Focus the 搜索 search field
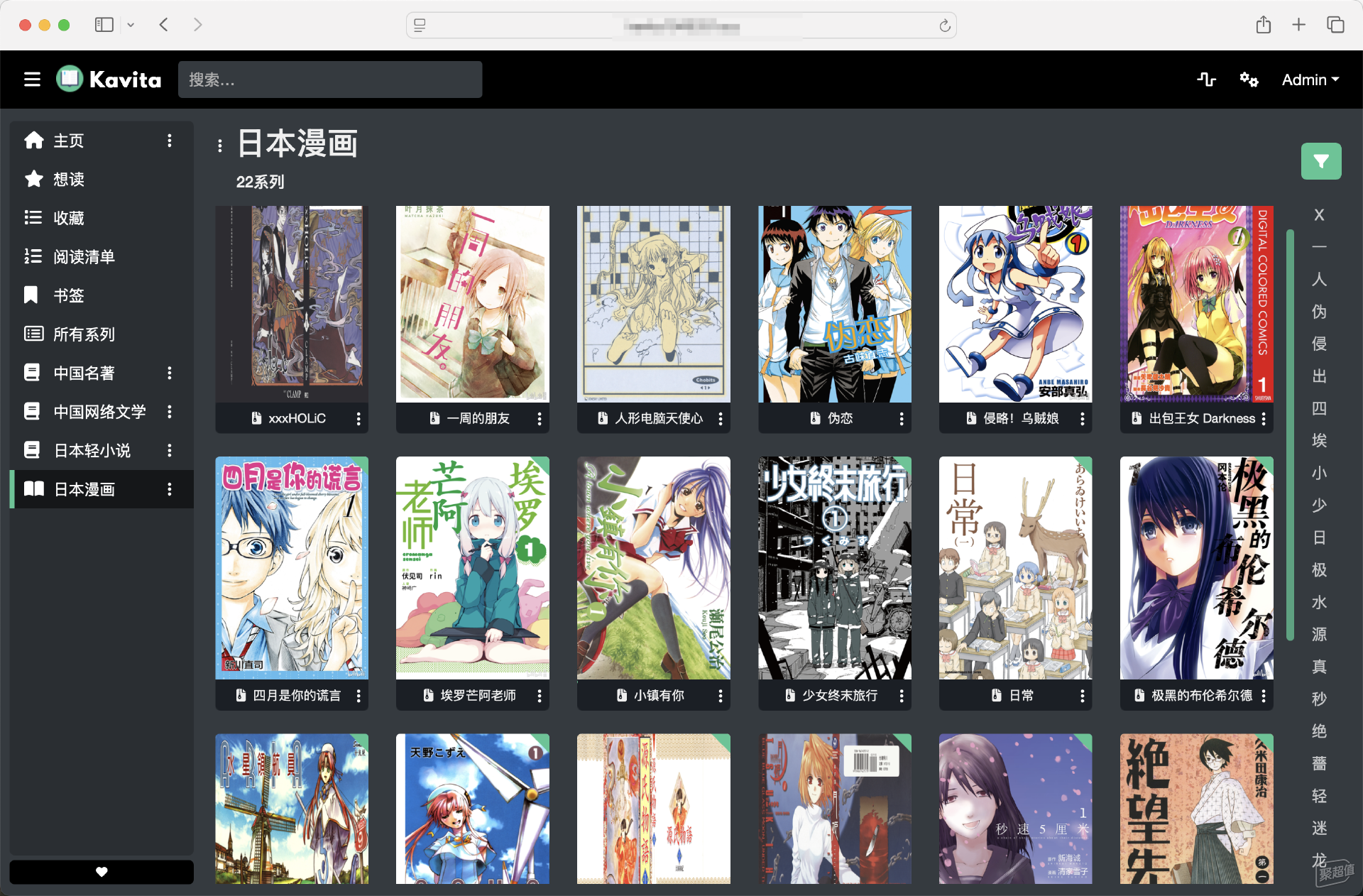The height and width of the screenshot is (896, 1363). pos(330,80)
